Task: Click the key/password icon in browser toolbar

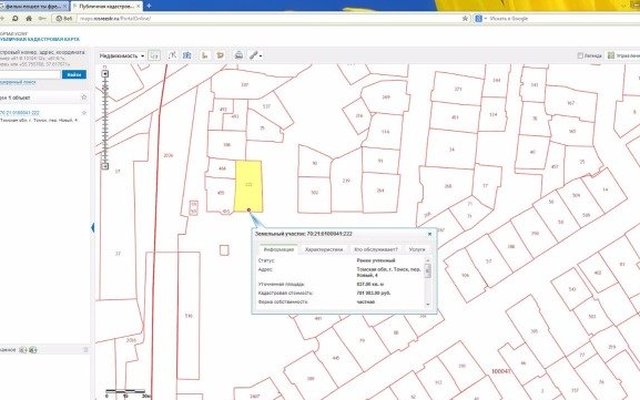Action: pos(42,18)
